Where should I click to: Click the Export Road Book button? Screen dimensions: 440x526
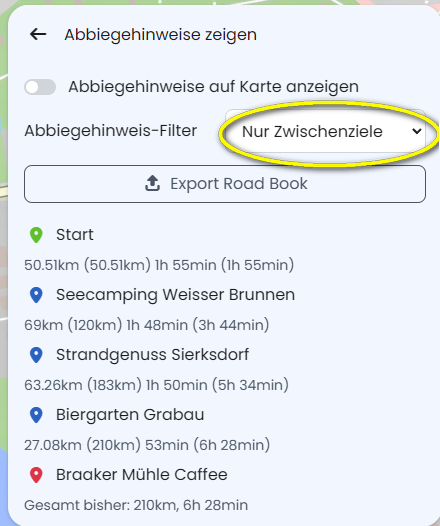pos(225,184)
